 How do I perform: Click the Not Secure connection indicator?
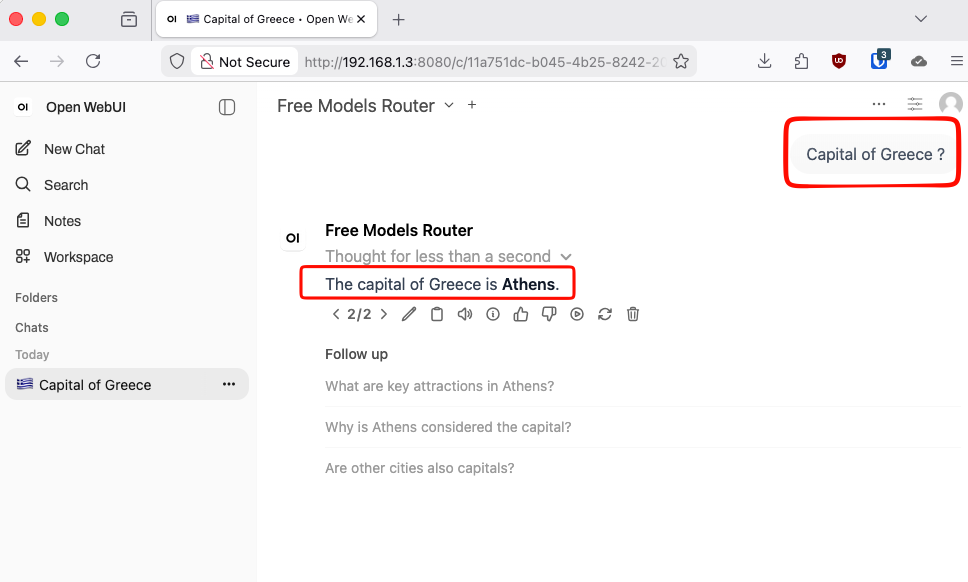[244, 62]
